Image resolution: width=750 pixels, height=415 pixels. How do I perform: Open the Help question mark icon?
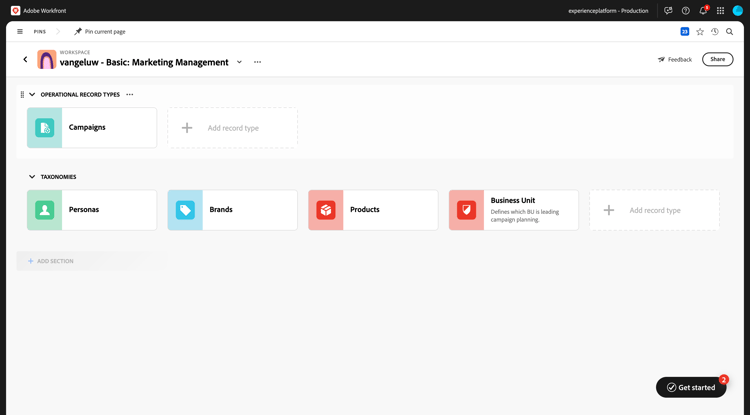(685, 11)
